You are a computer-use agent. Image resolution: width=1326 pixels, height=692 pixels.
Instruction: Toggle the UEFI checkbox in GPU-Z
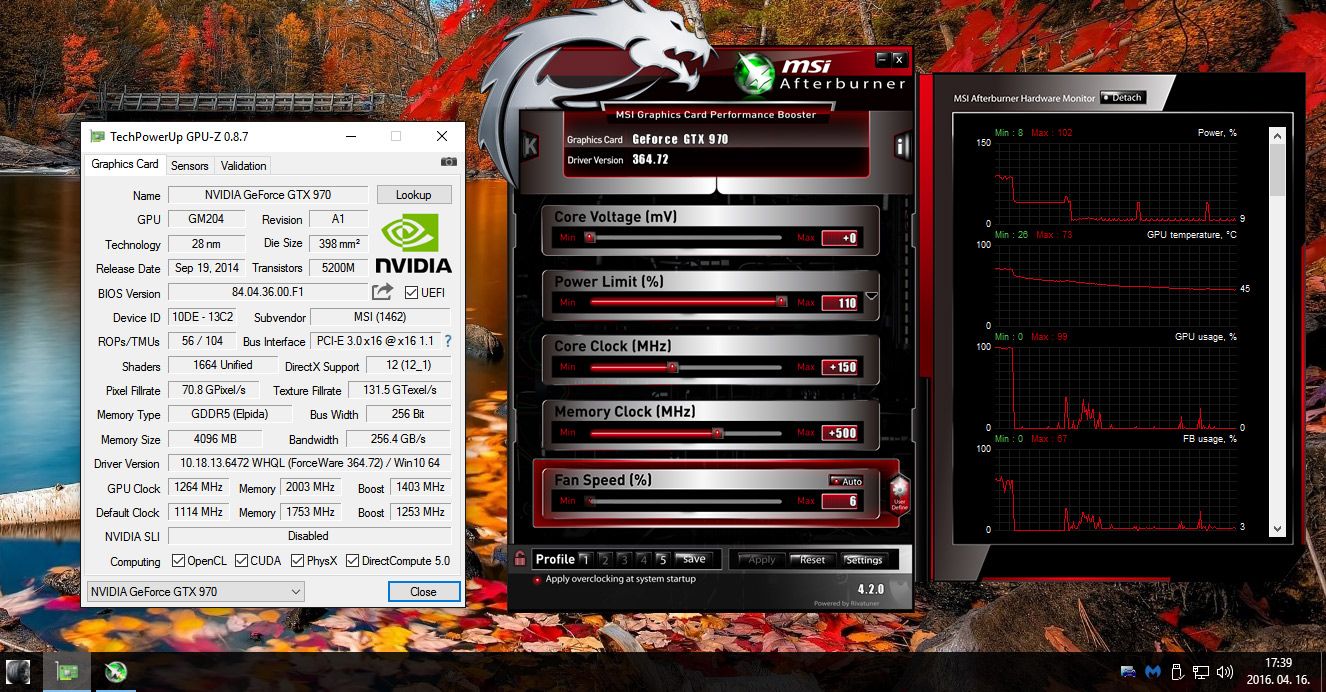(x=411, y=292)
